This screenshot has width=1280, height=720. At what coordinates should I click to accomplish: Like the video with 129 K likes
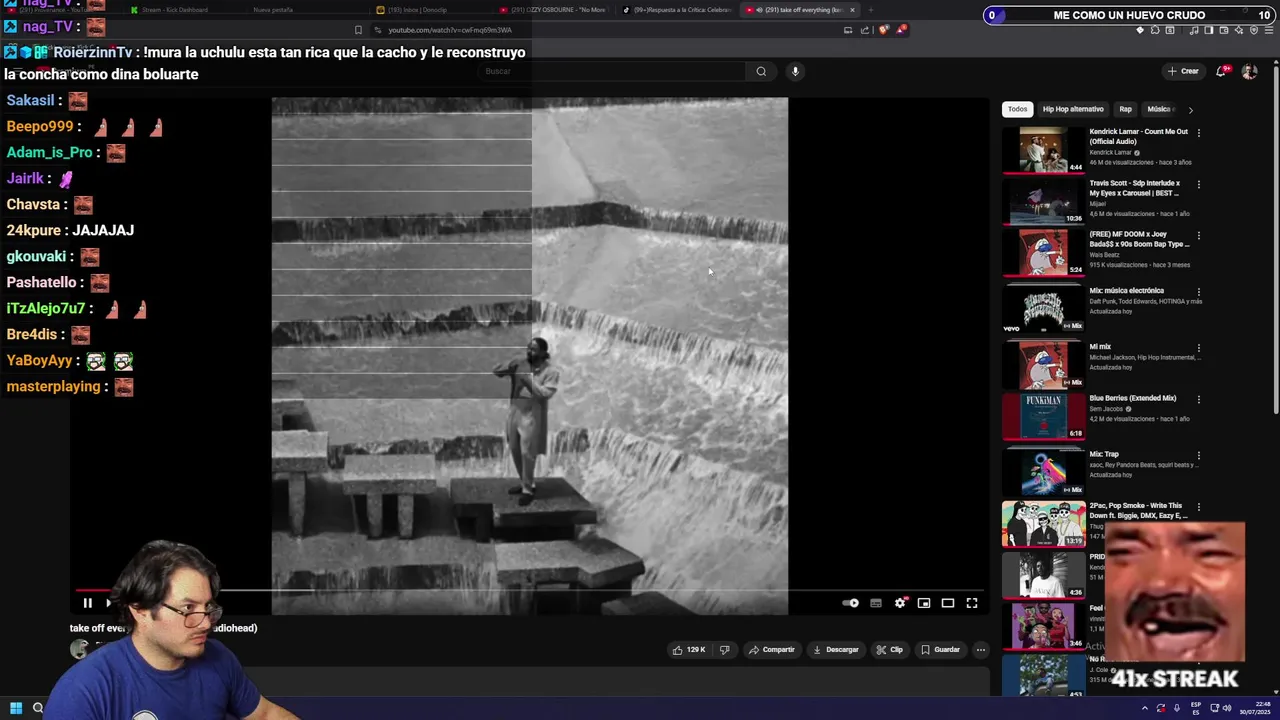[690, 650]
